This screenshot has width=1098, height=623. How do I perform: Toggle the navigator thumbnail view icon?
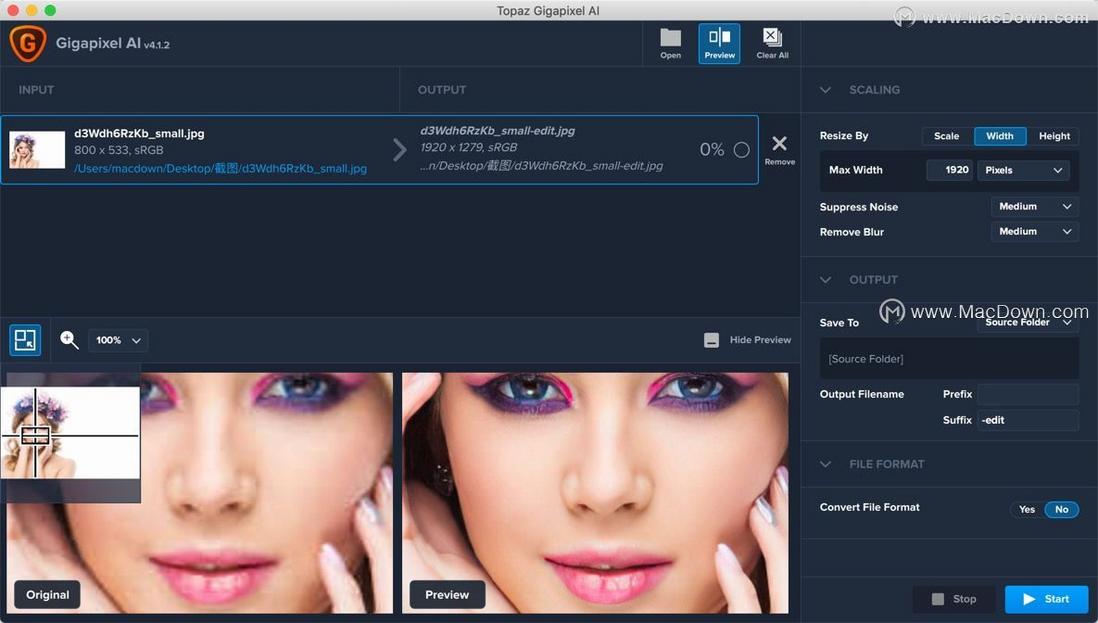coord(25,340)
